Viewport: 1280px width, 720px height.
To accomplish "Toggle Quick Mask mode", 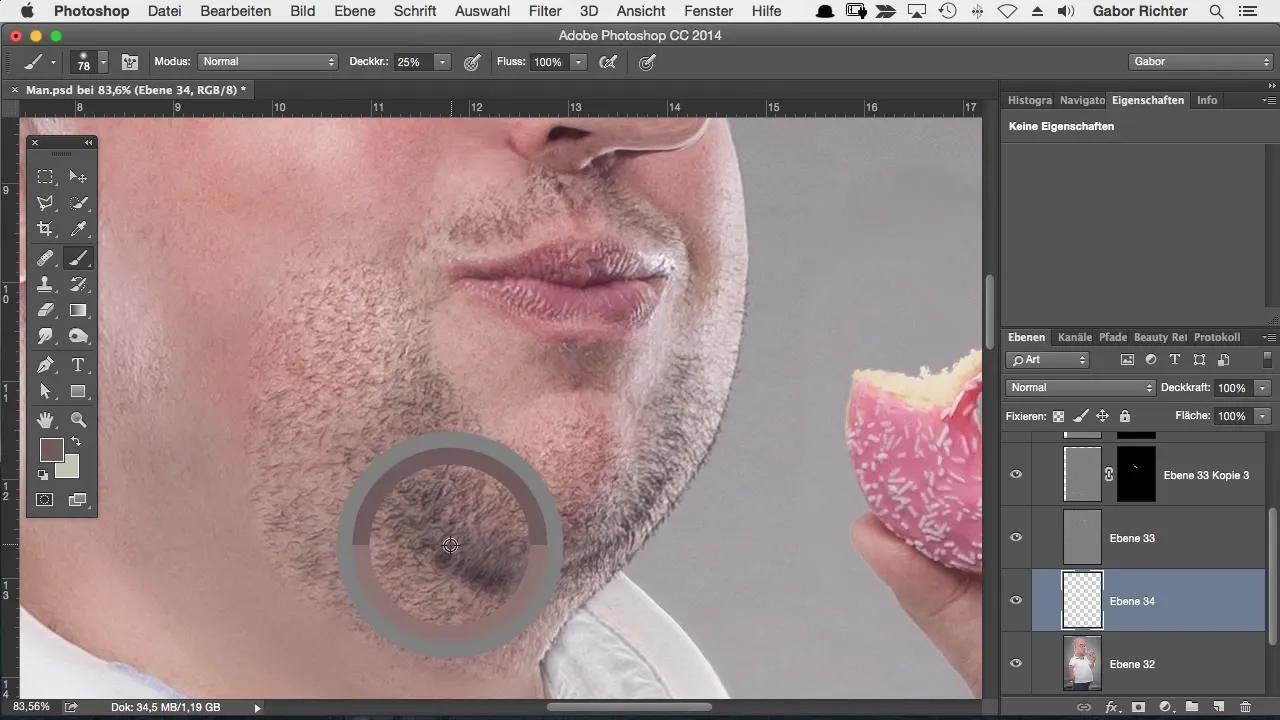I will 45,499.
